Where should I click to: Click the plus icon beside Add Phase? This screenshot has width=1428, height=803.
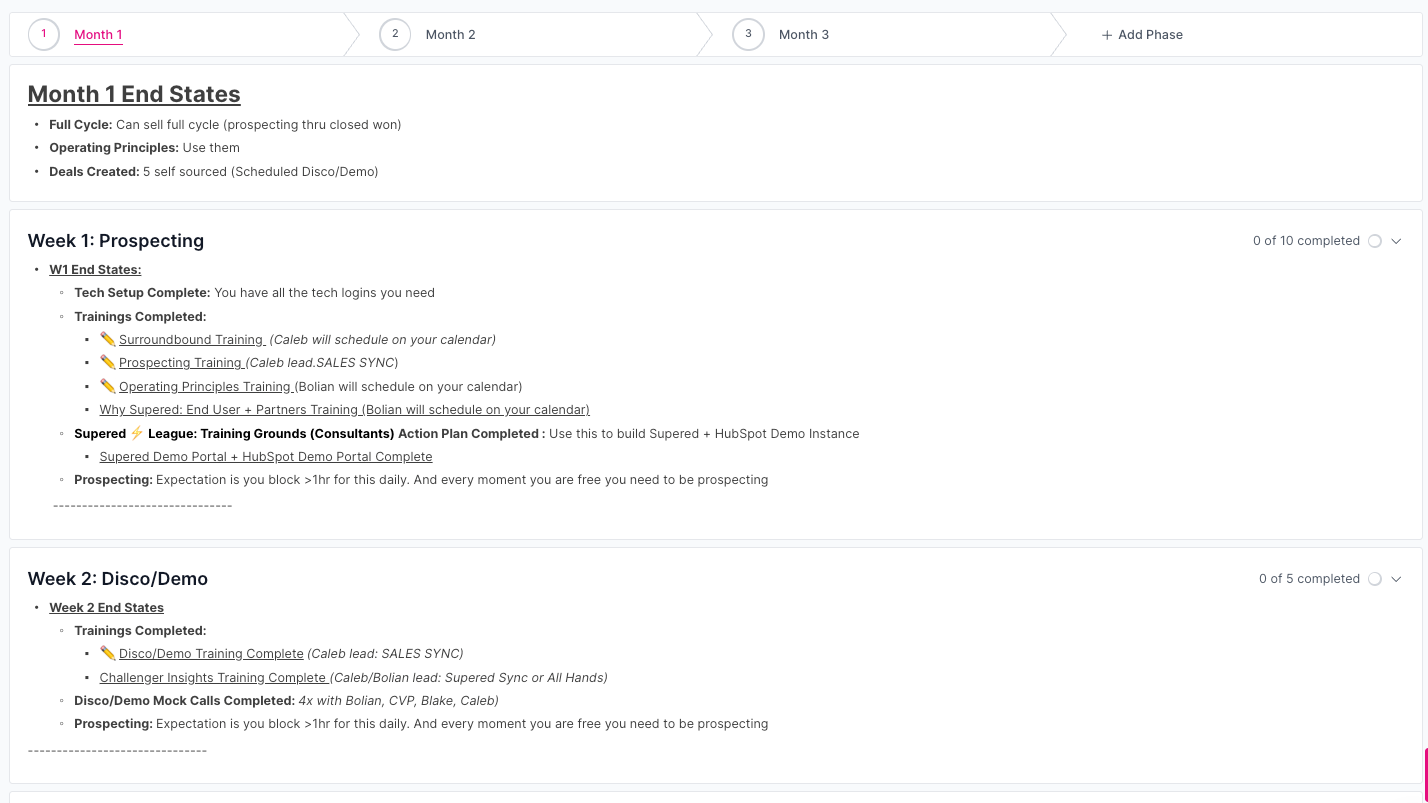tap(1106, 35)
